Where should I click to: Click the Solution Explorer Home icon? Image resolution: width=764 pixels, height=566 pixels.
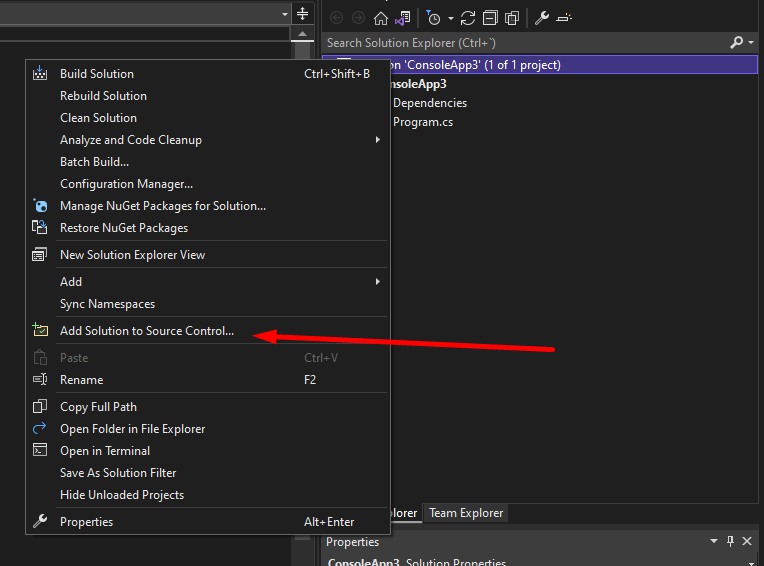click(x=380, y=18)
